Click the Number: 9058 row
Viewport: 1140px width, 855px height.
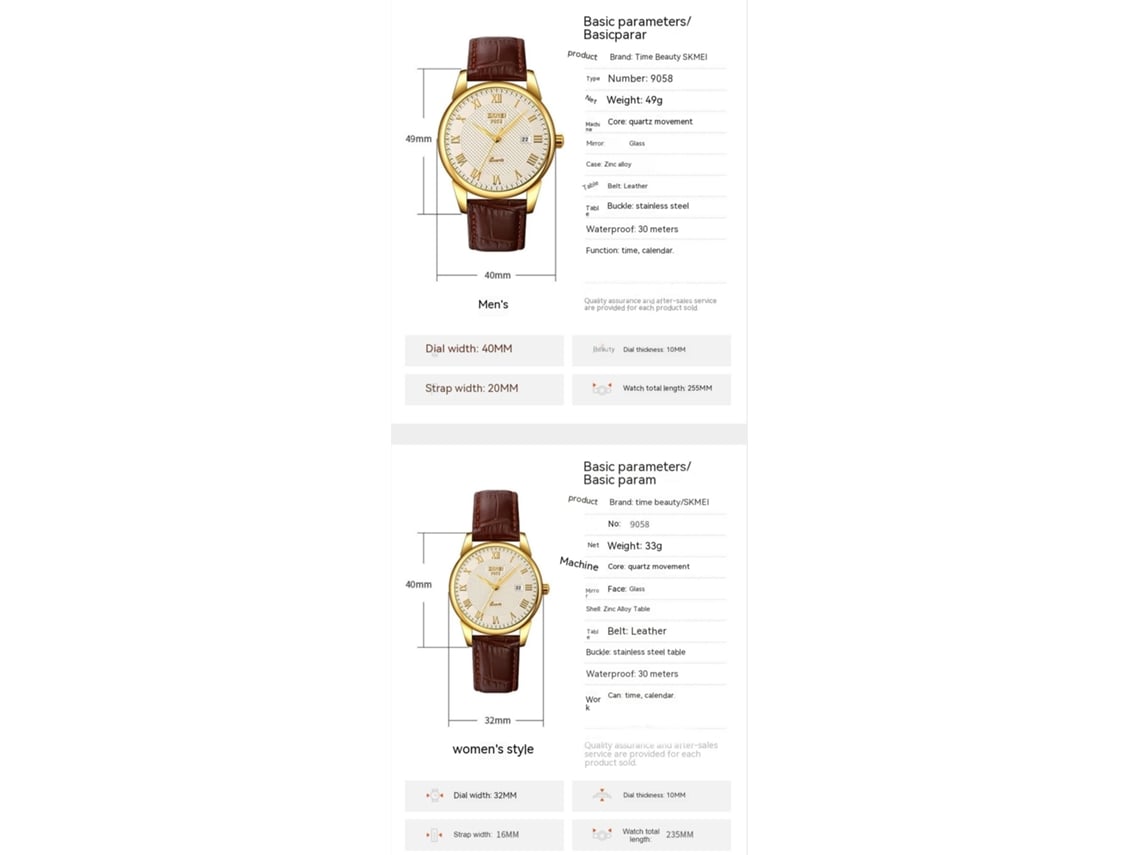coord(640,79)
